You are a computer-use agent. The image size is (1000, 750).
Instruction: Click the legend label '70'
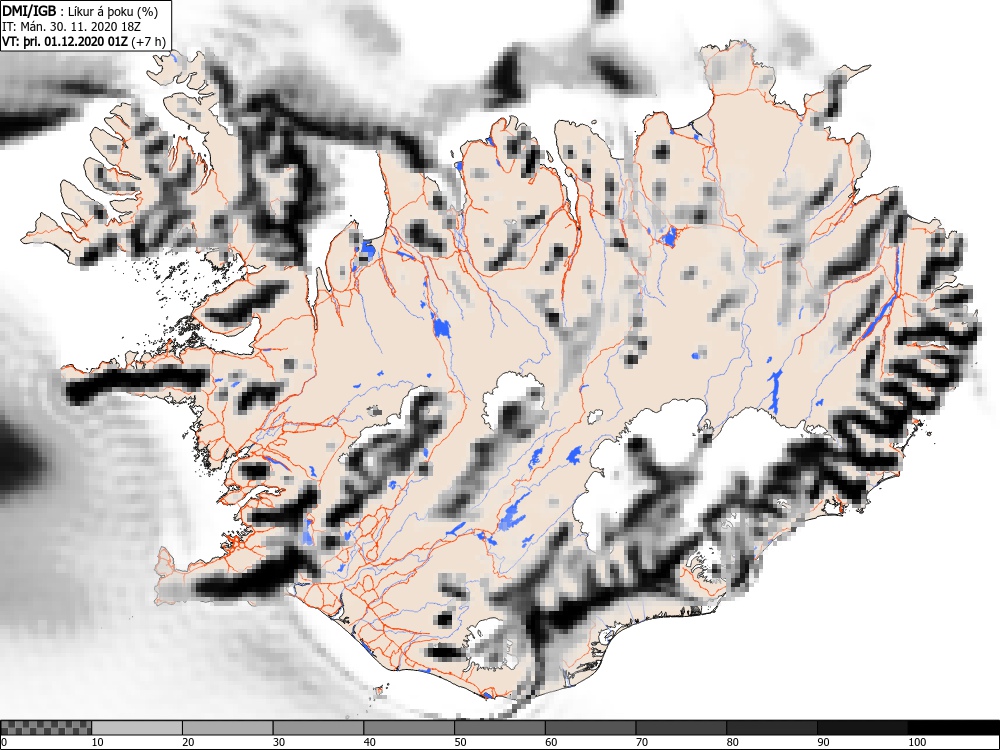[x=641, y=742]
